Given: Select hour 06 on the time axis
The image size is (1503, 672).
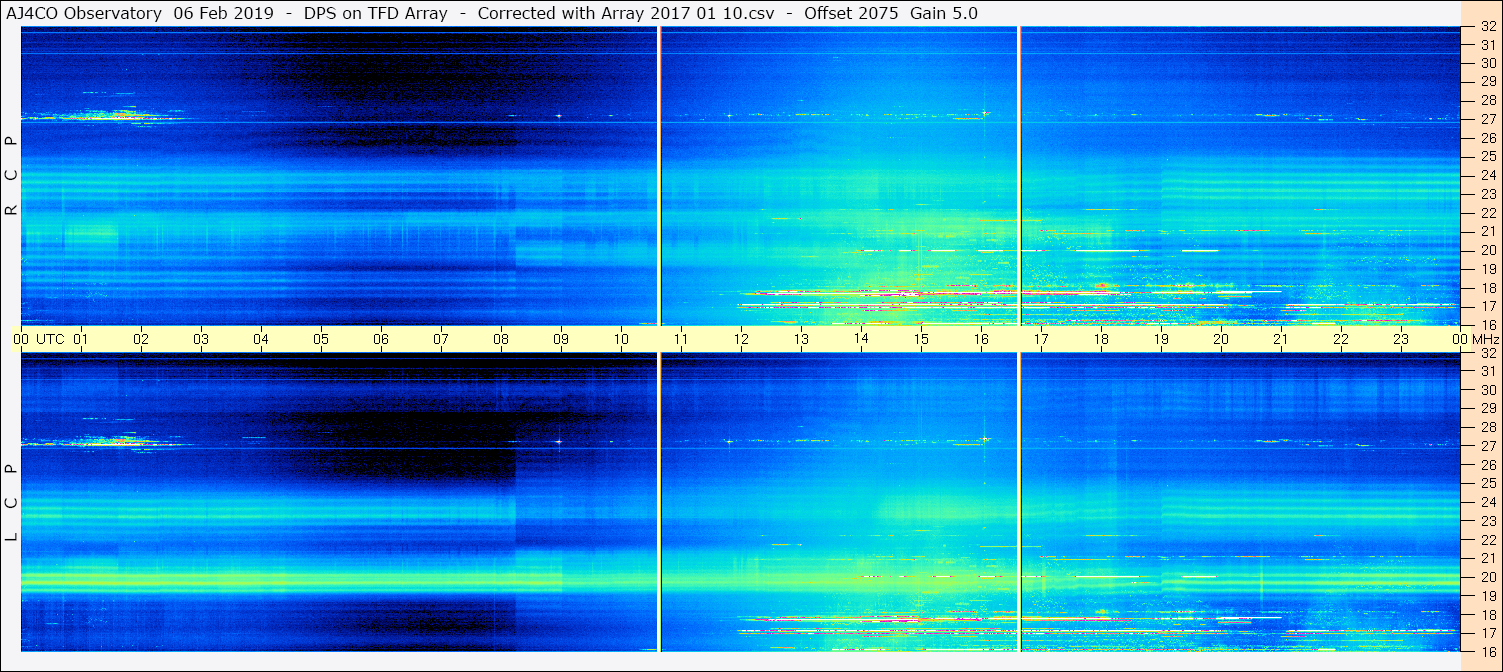Looking at the screenshot, I should (x=381, y=339).
